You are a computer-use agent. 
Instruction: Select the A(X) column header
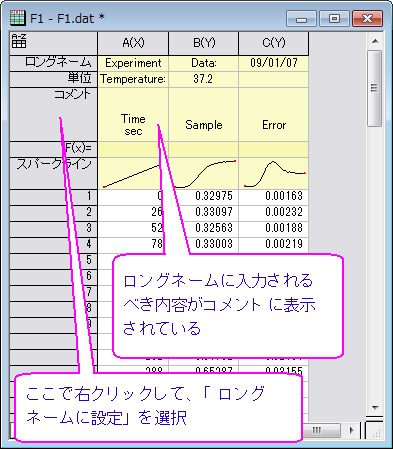pos(133,43)
